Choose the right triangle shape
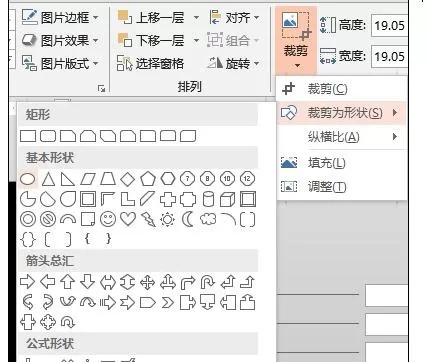The width and height of the screenshot is (427, 362). 68,179
